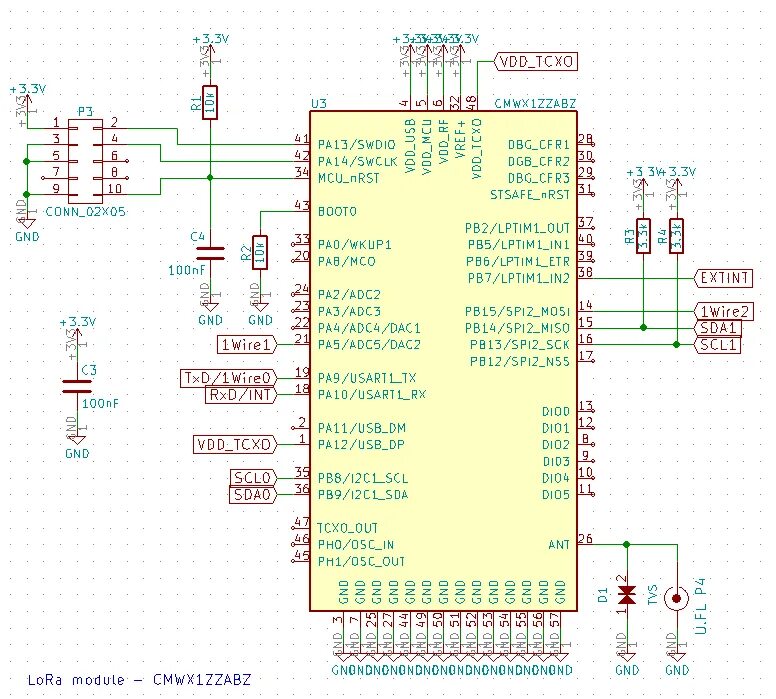Click the EXTINT global label
The image size is (776, 699).
pos(724,278)
